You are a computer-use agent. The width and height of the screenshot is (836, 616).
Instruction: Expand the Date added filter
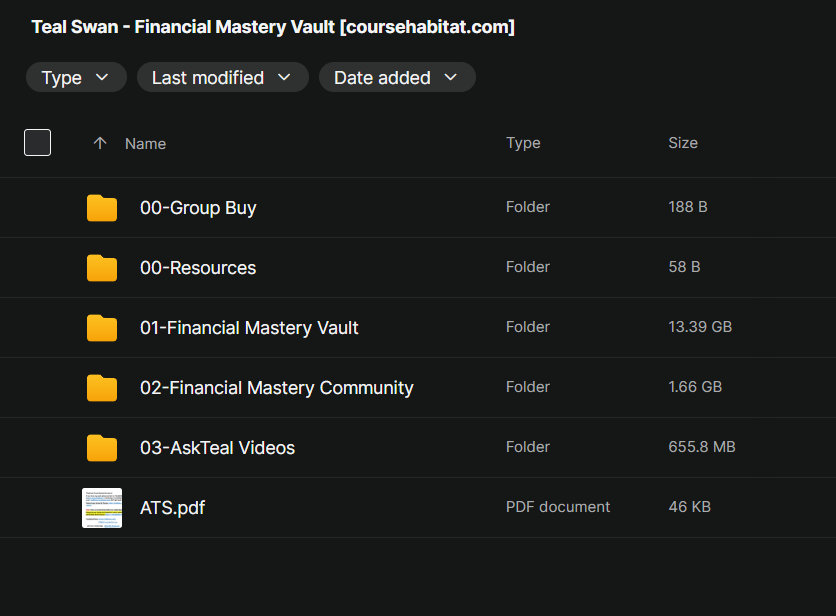pyautogui.click(x=397, y=77)
